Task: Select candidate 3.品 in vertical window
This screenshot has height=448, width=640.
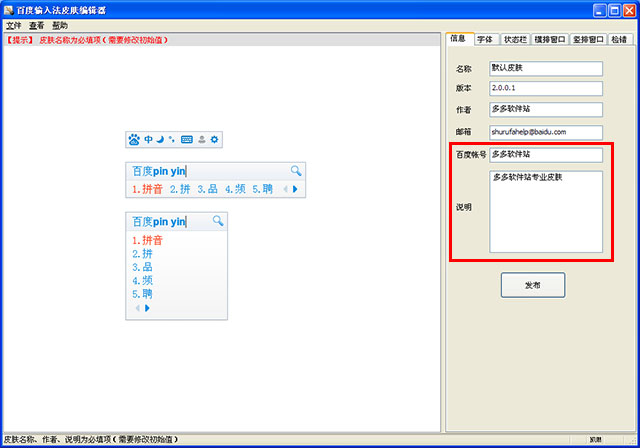Action: (x=142, y=267)
